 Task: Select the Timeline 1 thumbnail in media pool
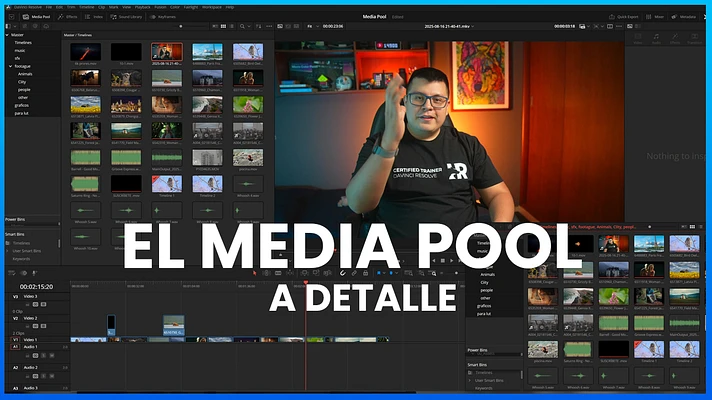tap(167, 184)
